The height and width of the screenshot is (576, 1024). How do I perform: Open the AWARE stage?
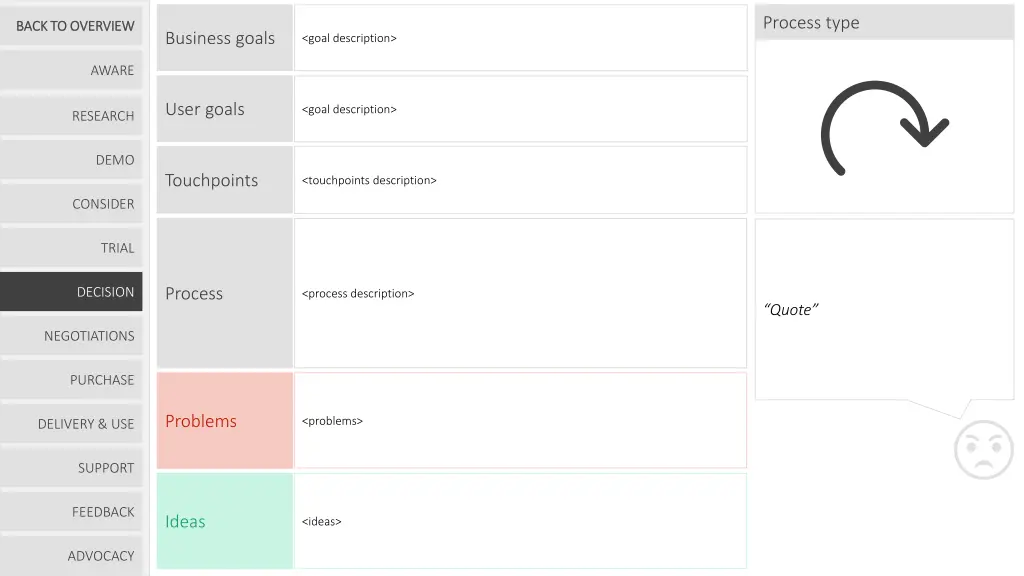[x=71, y=71]
